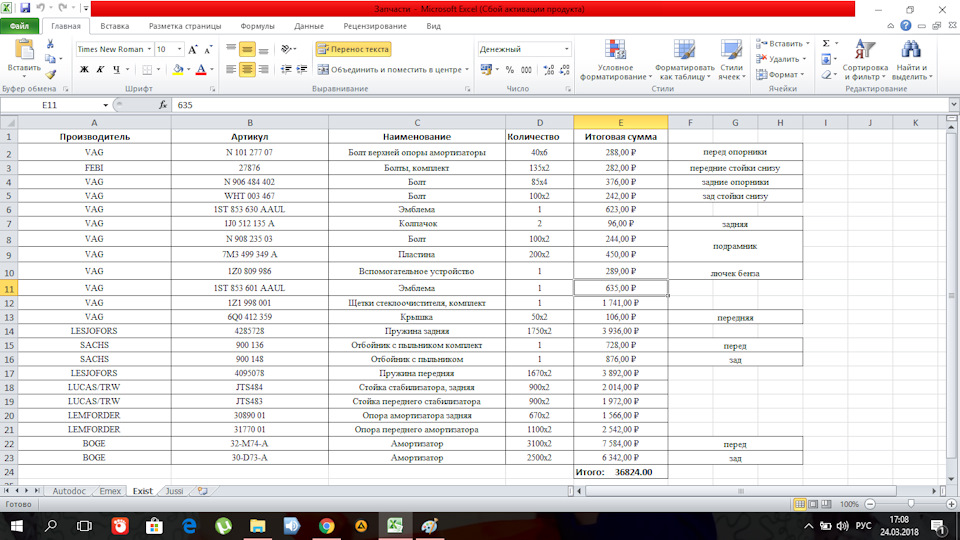Click the accounting currency format icon
This screenshot has width=960, height=540.
[x=486, y=70]
